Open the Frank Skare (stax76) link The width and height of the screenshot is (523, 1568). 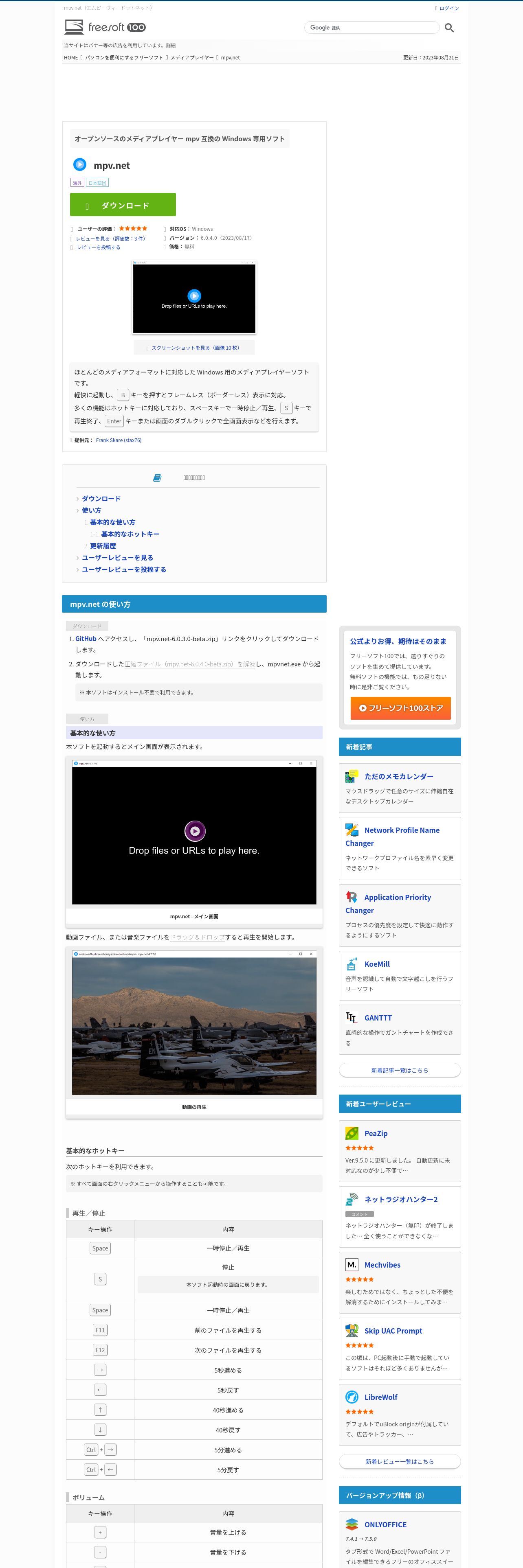[119, 440]
